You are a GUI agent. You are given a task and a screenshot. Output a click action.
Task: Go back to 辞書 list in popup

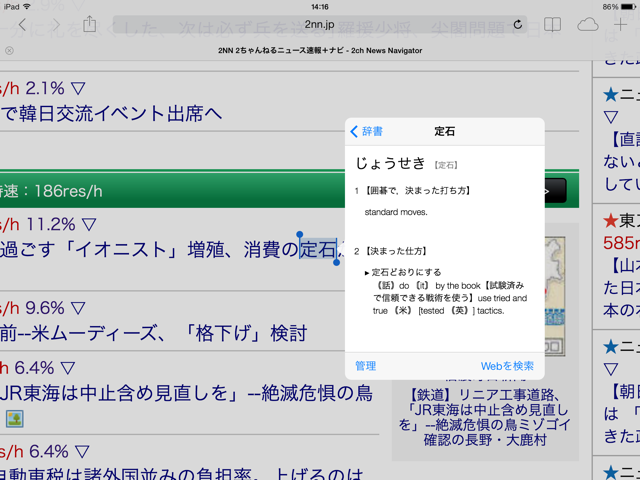[367, 131]
